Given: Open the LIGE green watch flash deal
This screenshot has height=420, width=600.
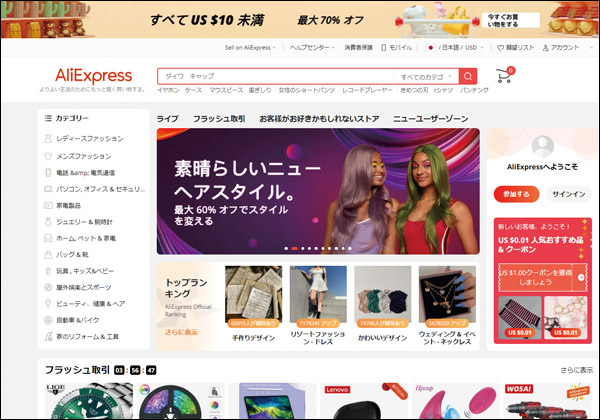Looking at the screenshot, I should 89,400.
